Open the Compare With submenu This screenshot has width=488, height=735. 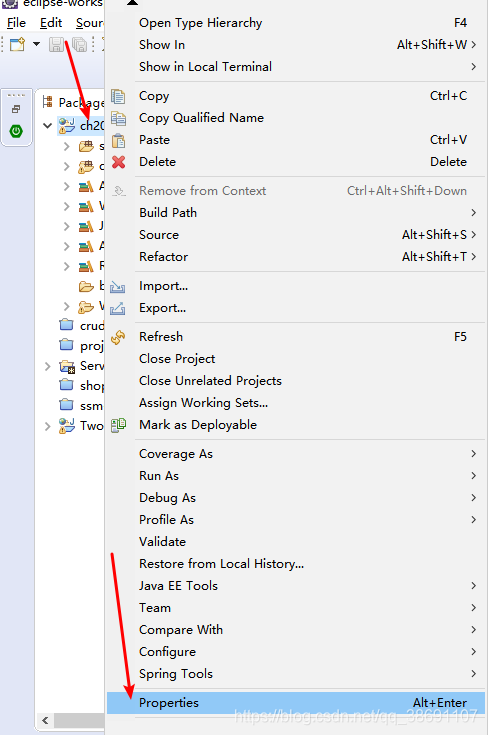click(x=296, y=630)
